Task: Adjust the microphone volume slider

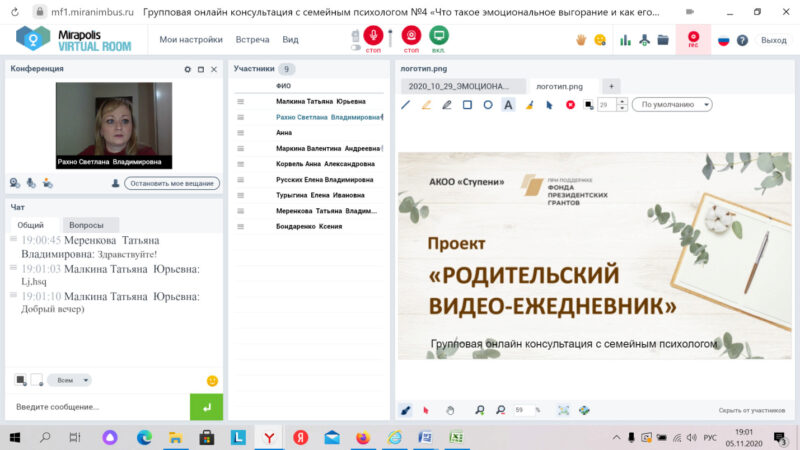Action: click(x=390, y=38)
